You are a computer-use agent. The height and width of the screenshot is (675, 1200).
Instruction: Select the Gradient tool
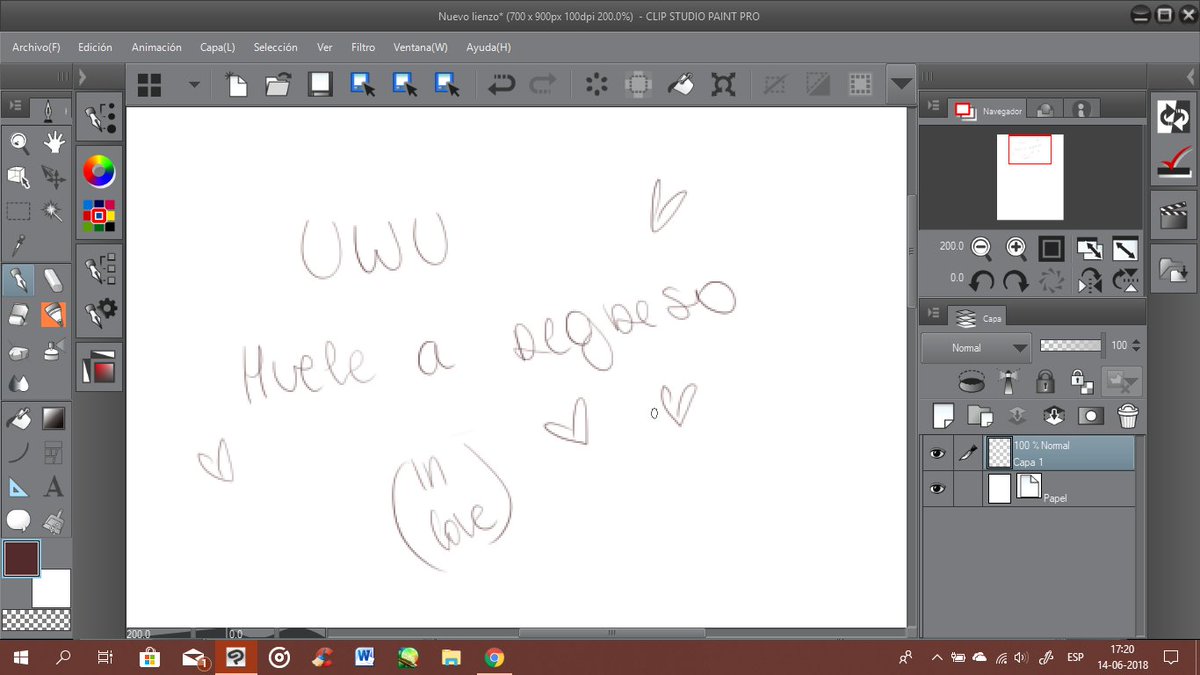point(53,418)
